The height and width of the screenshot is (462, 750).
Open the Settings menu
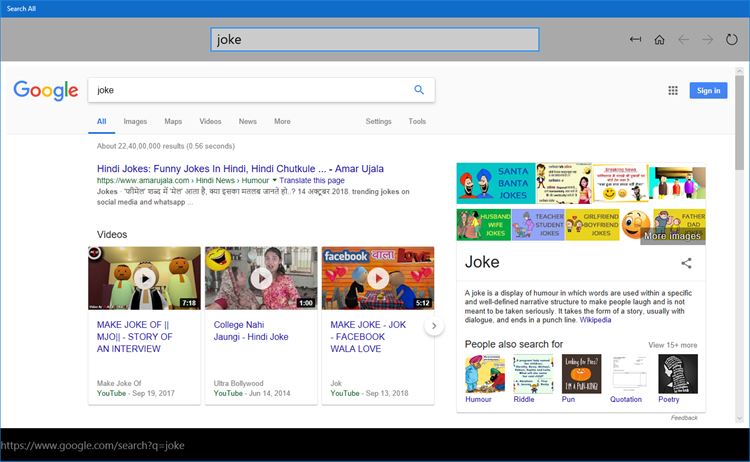[x=378, y=121]
